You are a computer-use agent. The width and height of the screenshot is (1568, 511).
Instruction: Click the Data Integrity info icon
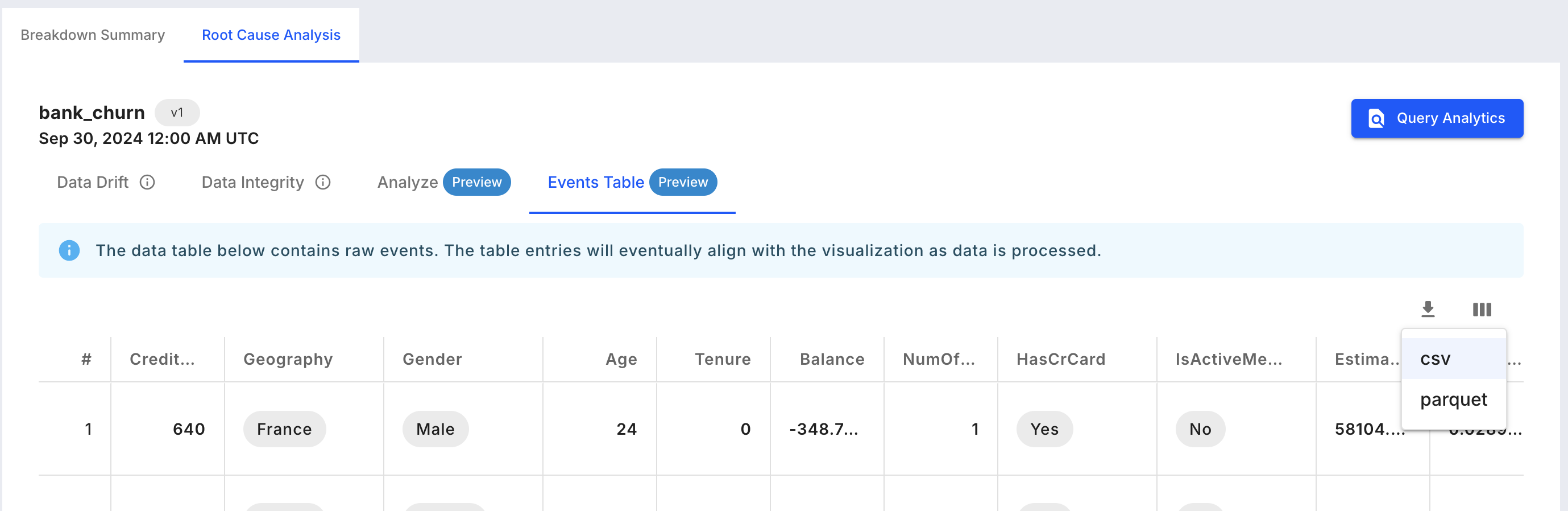pos(322,182)
